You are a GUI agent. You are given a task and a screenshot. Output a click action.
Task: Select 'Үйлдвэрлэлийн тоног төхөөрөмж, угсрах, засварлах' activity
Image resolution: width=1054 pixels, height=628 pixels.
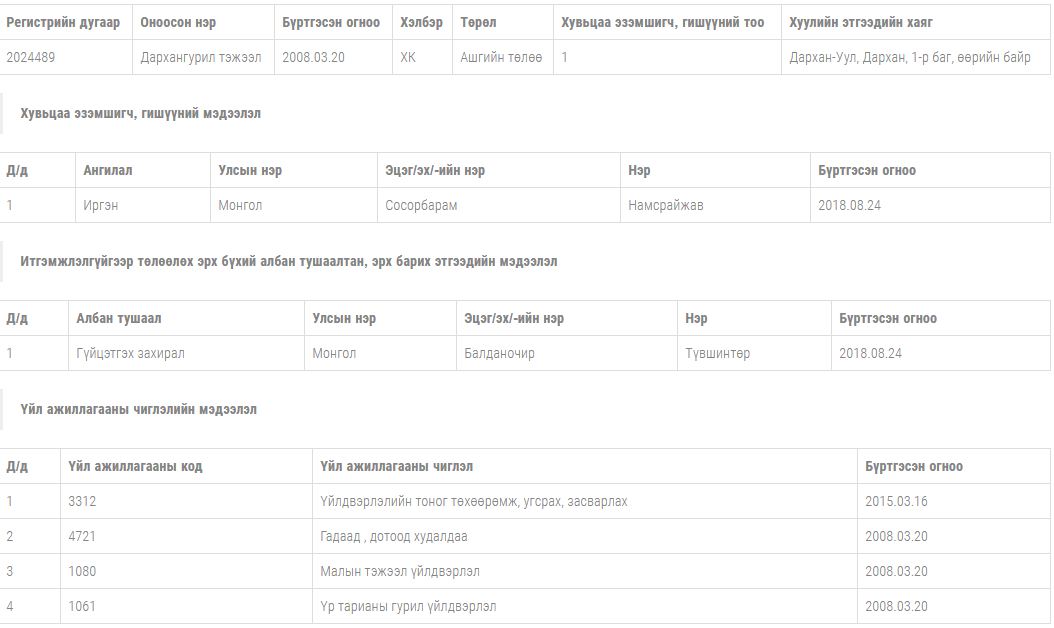click(x=474, y=501)
